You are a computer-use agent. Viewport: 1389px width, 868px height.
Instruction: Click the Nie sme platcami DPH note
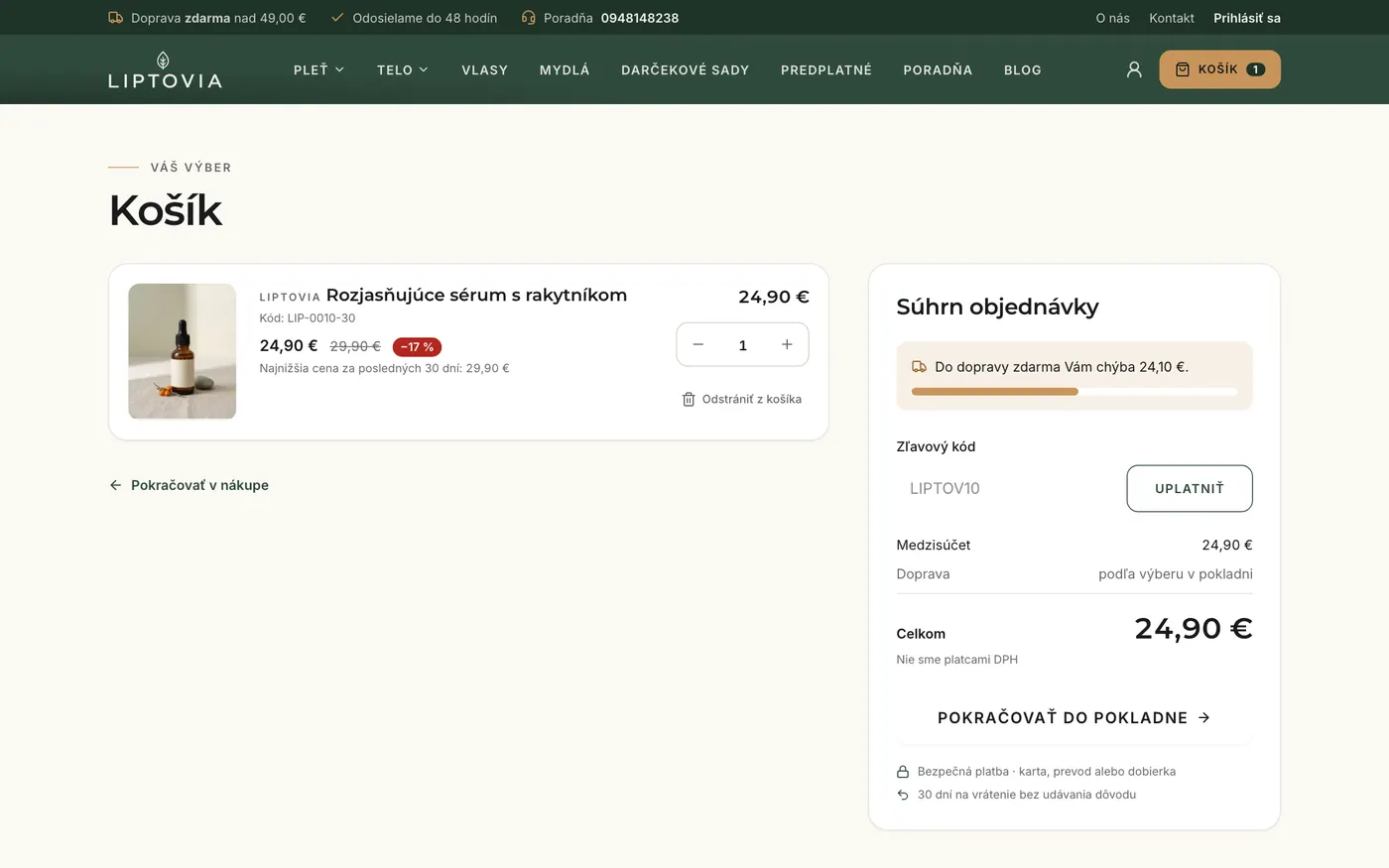(957, 660)
